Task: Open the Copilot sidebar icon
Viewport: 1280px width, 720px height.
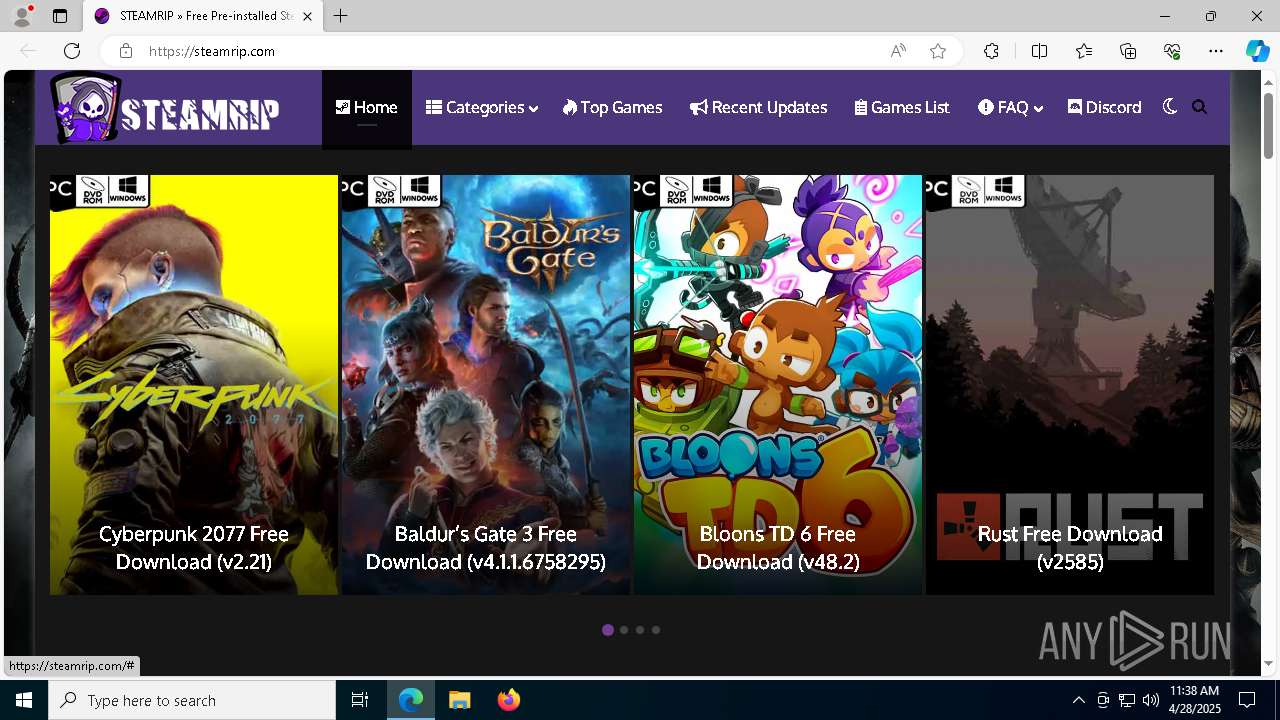Action: pos(1257,51)
